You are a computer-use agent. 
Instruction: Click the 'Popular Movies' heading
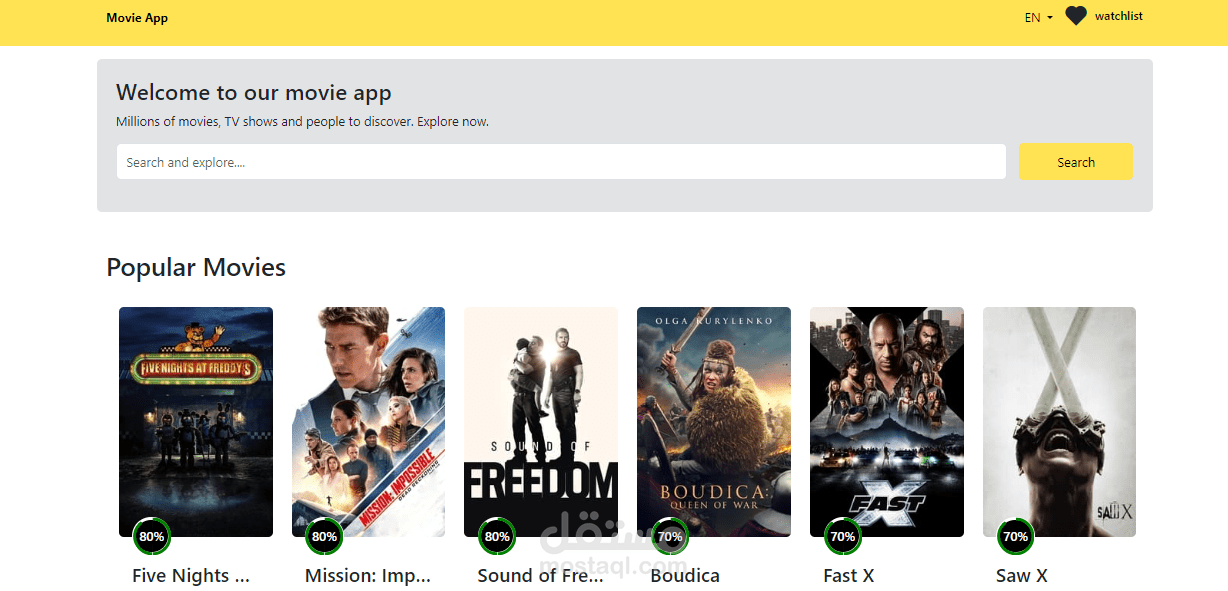point(196,268)
